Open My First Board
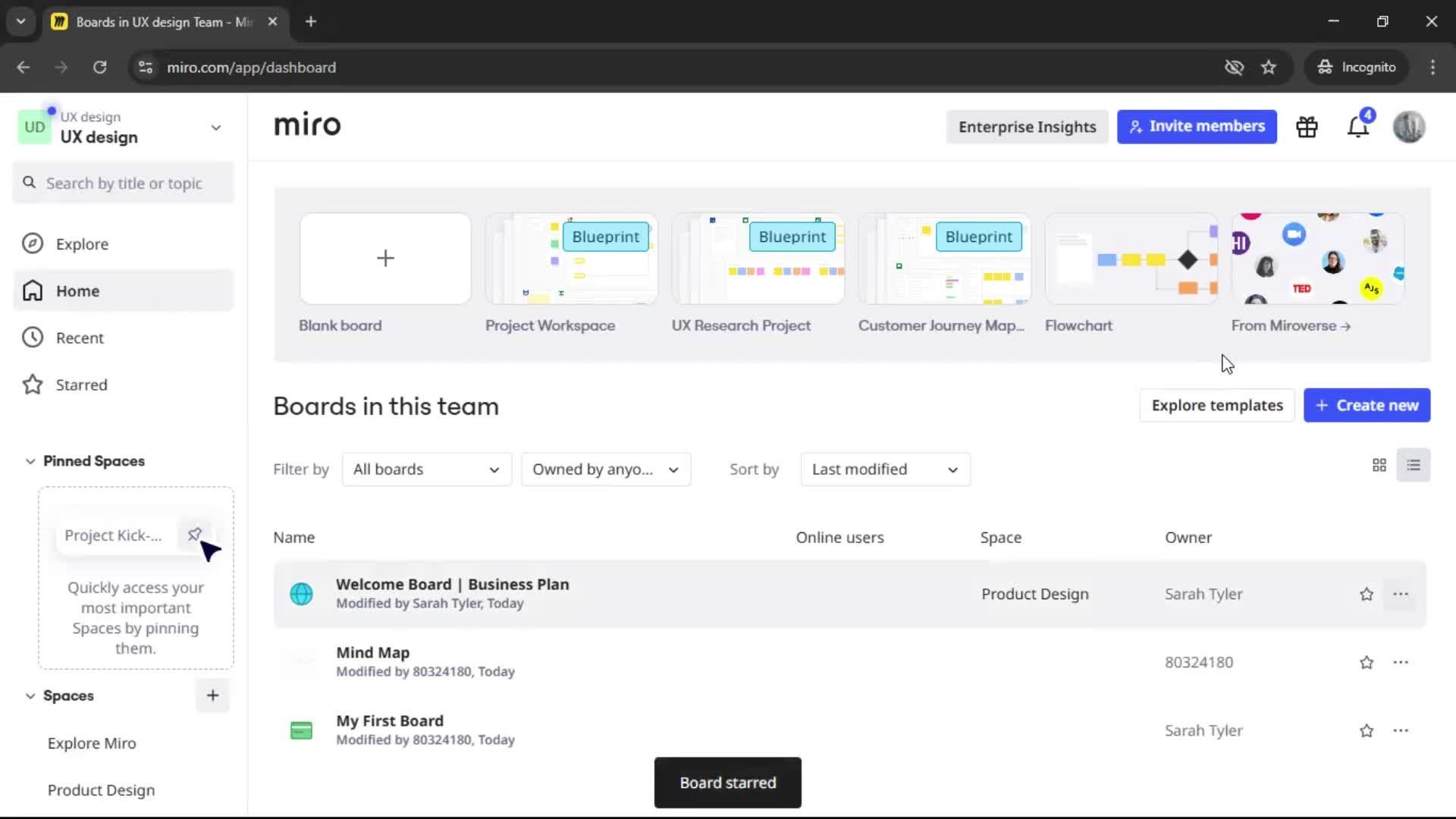 click(390, 721)
